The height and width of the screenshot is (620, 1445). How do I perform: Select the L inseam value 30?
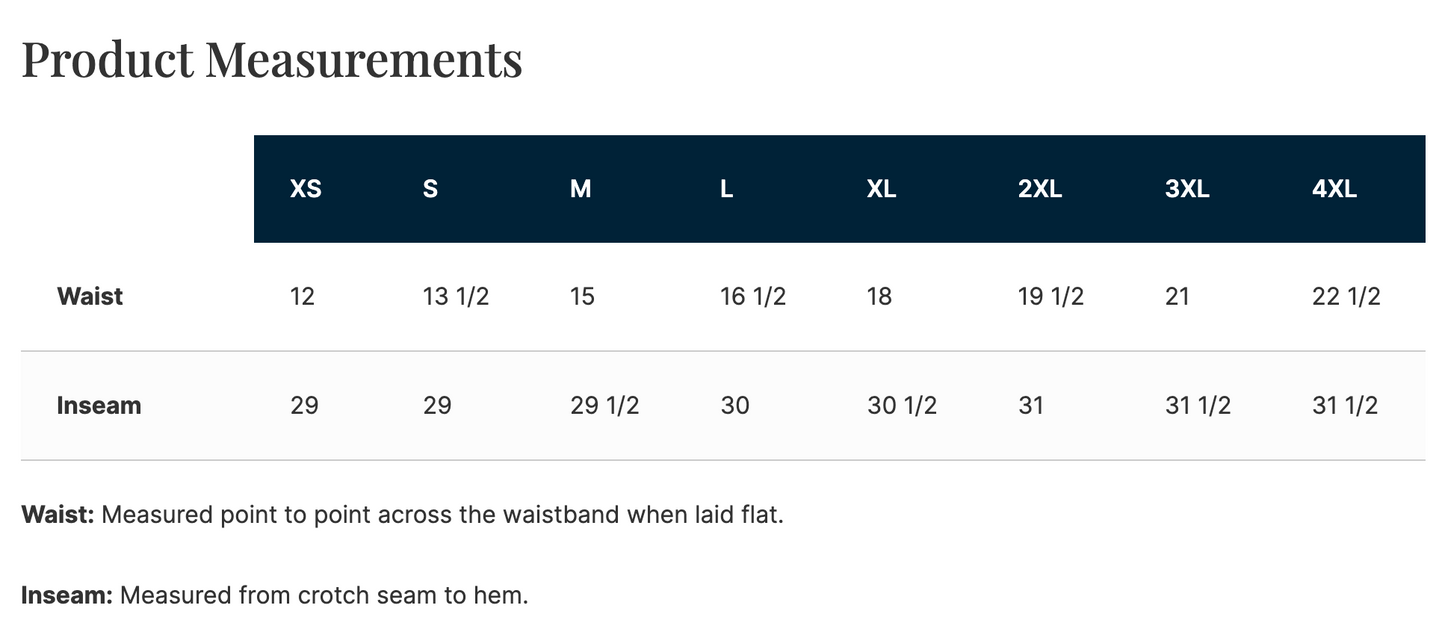735,406
